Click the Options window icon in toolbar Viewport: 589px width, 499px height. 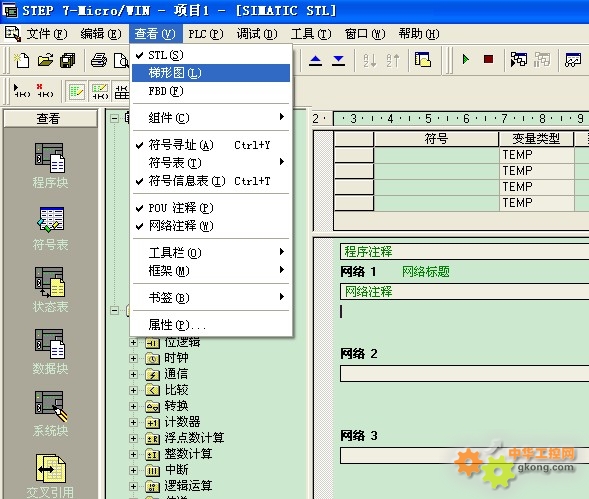point(423,60)
